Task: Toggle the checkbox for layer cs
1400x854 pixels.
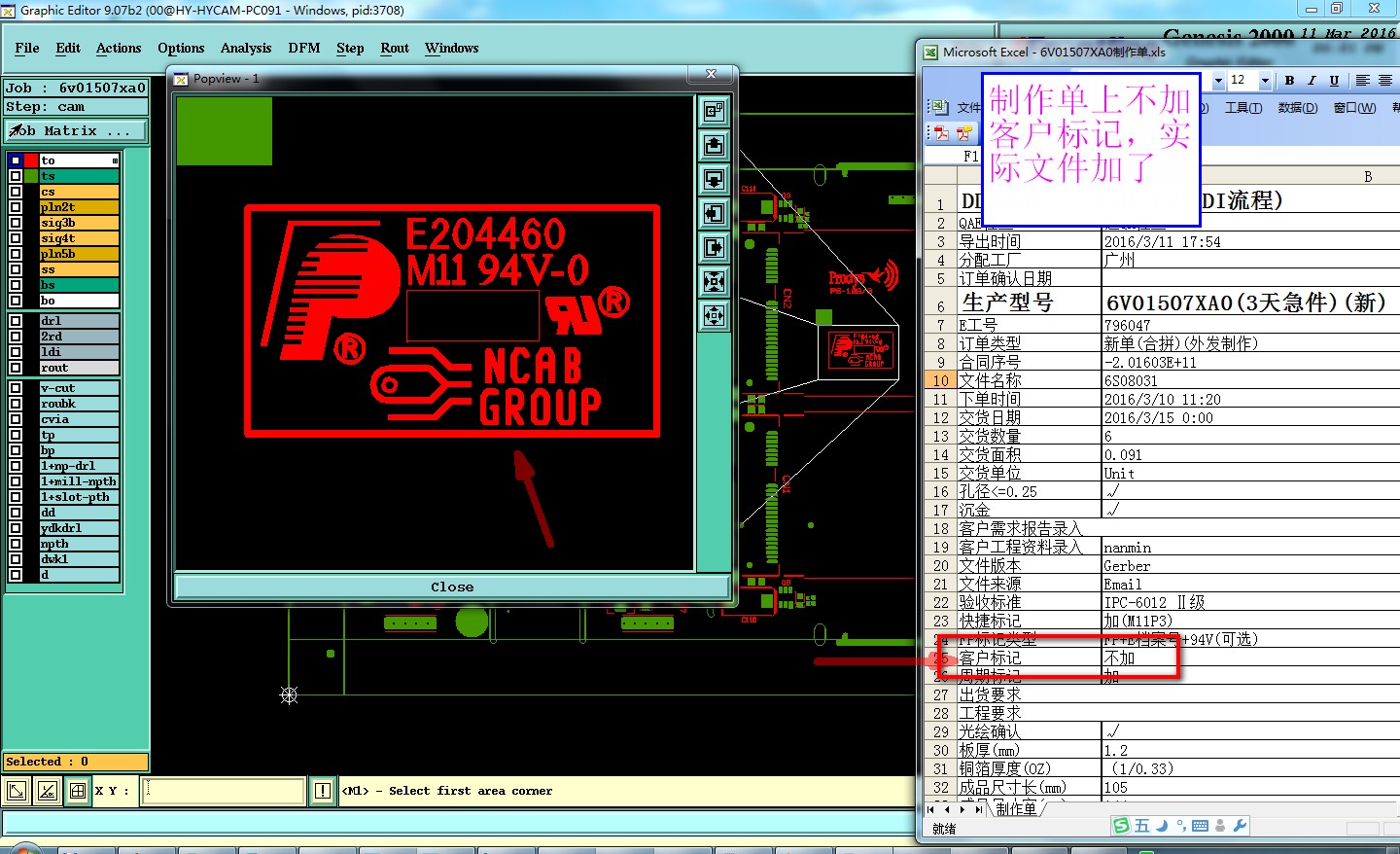Action: tap(16, 192)
